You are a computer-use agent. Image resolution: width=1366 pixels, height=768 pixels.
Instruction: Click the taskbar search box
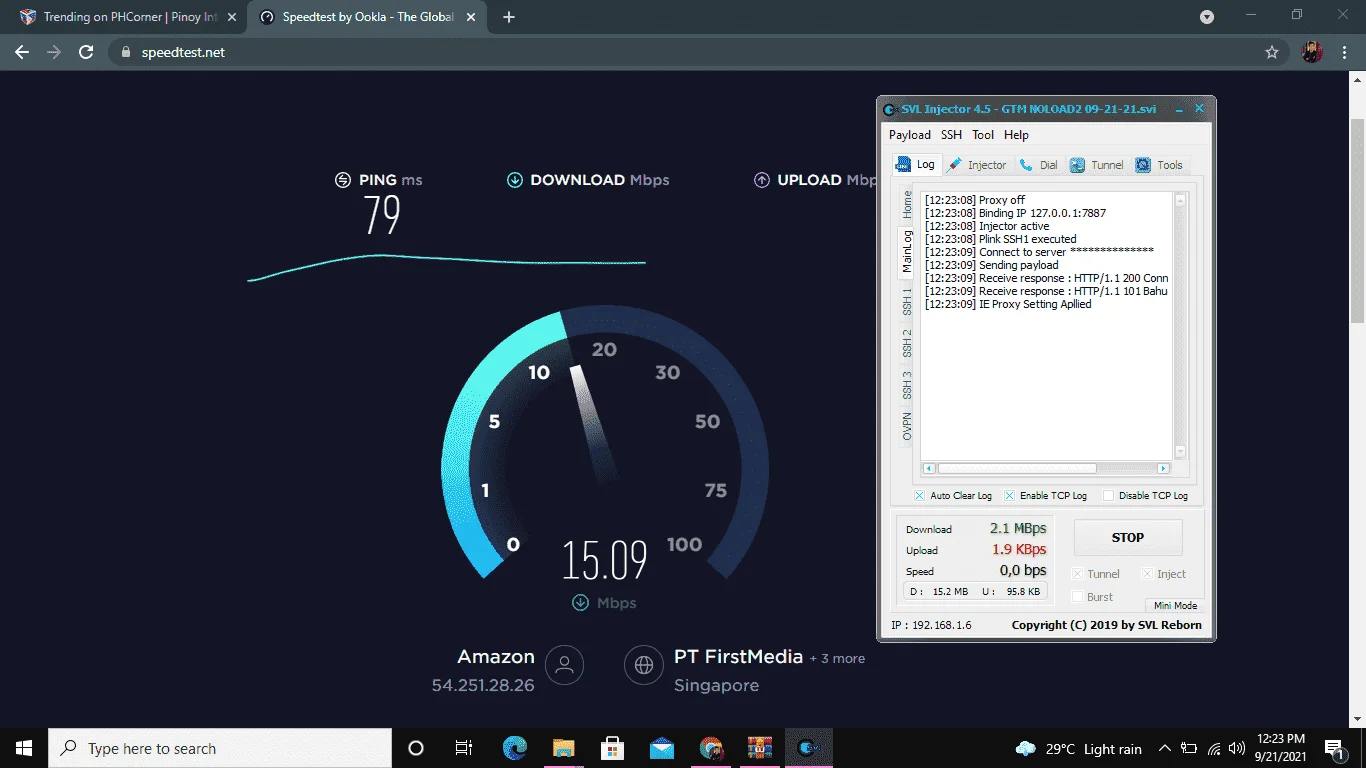pos(220,748)
